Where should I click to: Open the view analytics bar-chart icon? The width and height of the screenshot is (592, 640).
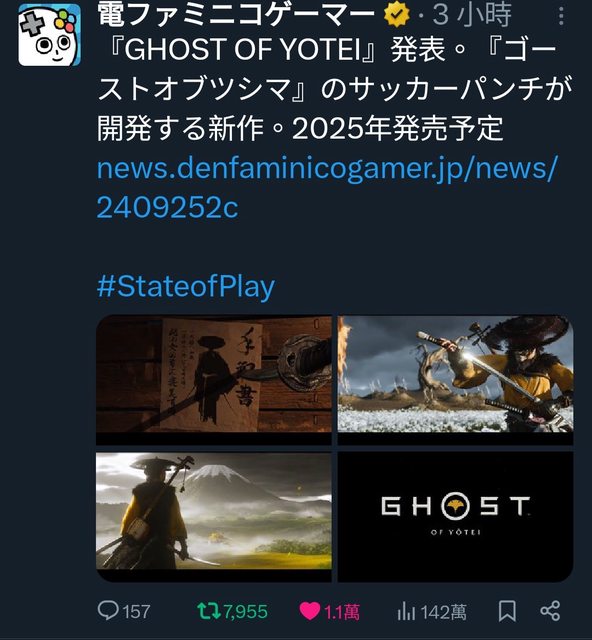coord(406,611)
